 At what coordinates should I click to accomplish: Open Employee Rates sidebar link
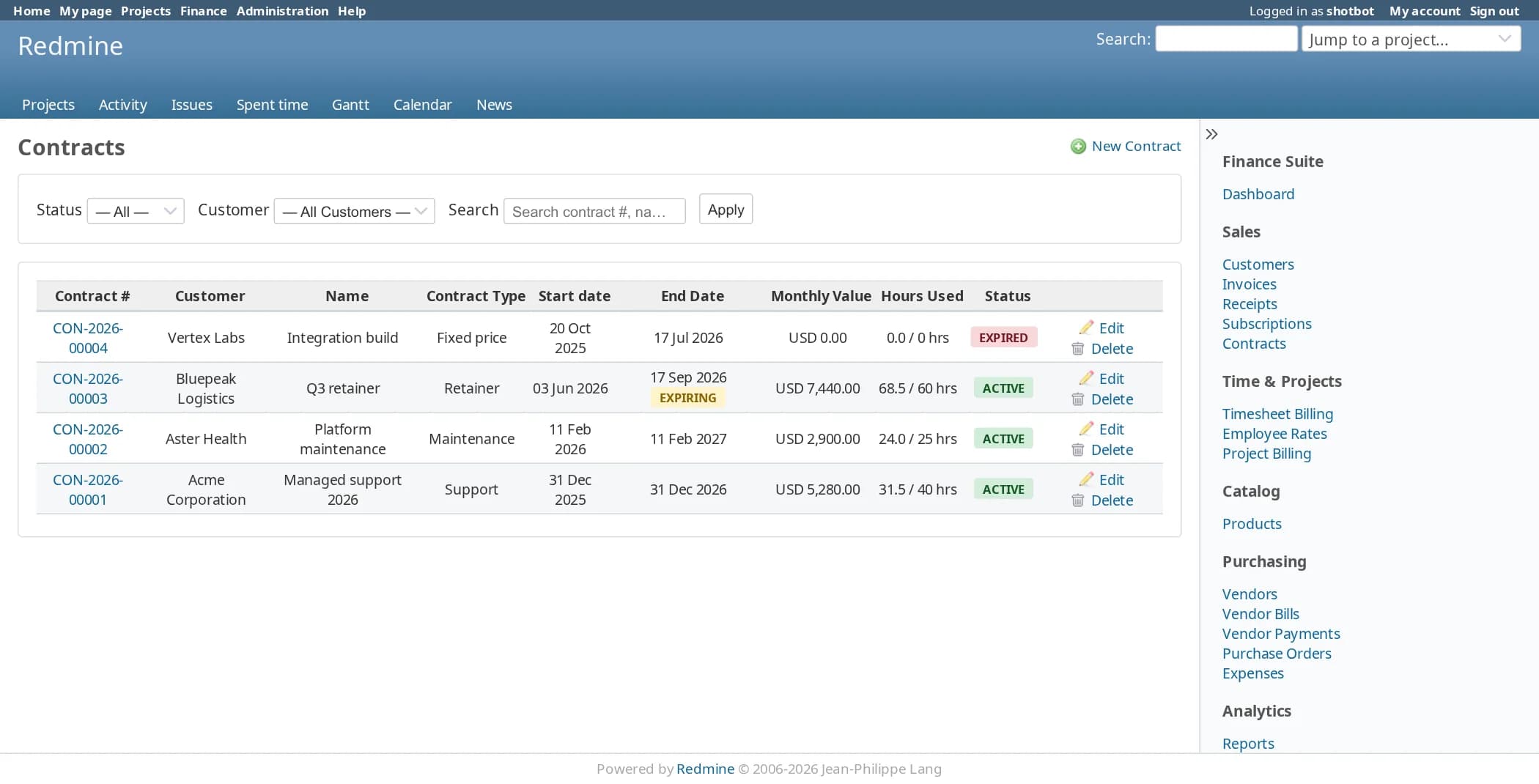pos(1274,434)
